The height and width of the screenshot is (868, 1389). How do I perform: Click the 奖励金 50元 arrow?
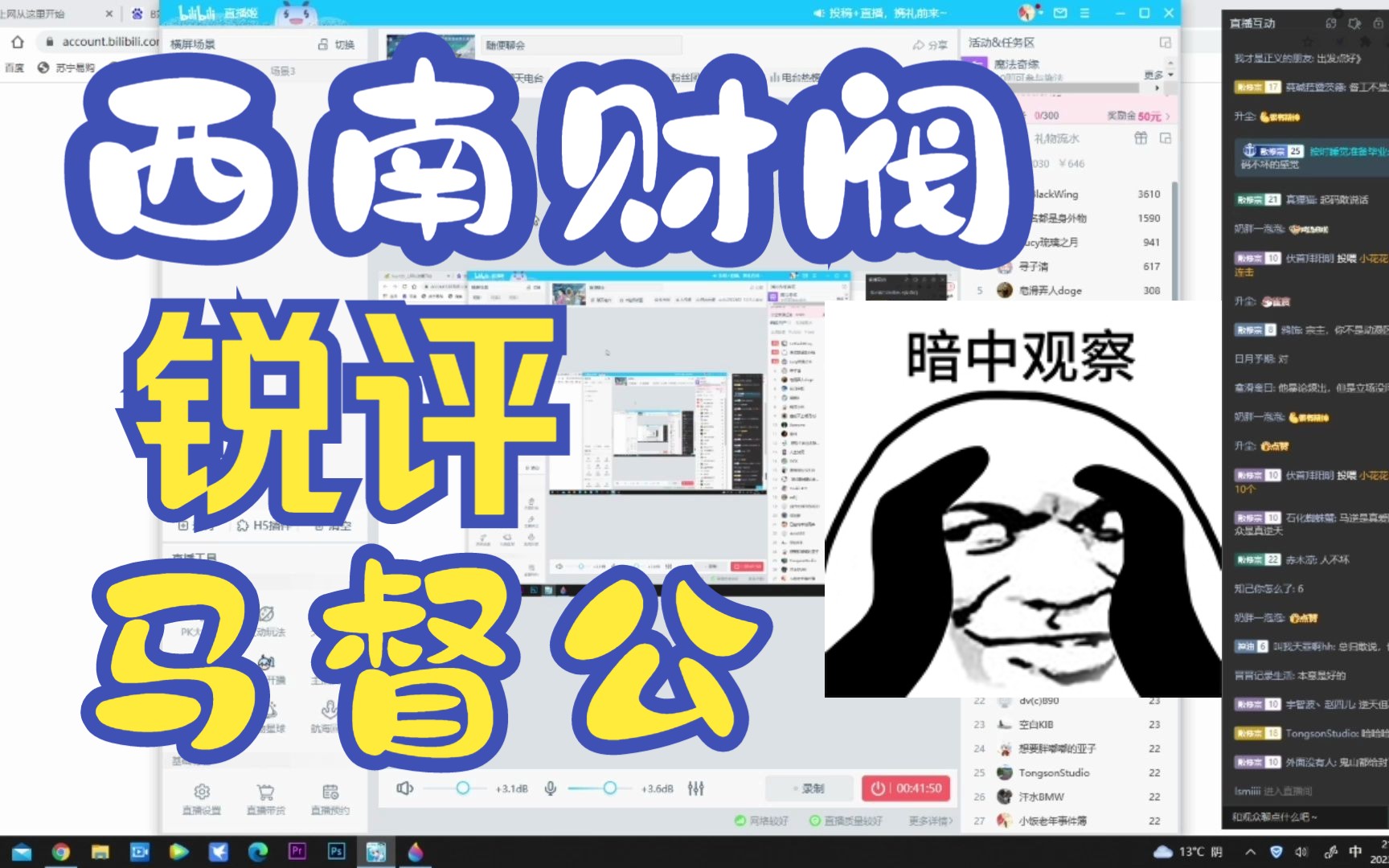pos(1168,117)
